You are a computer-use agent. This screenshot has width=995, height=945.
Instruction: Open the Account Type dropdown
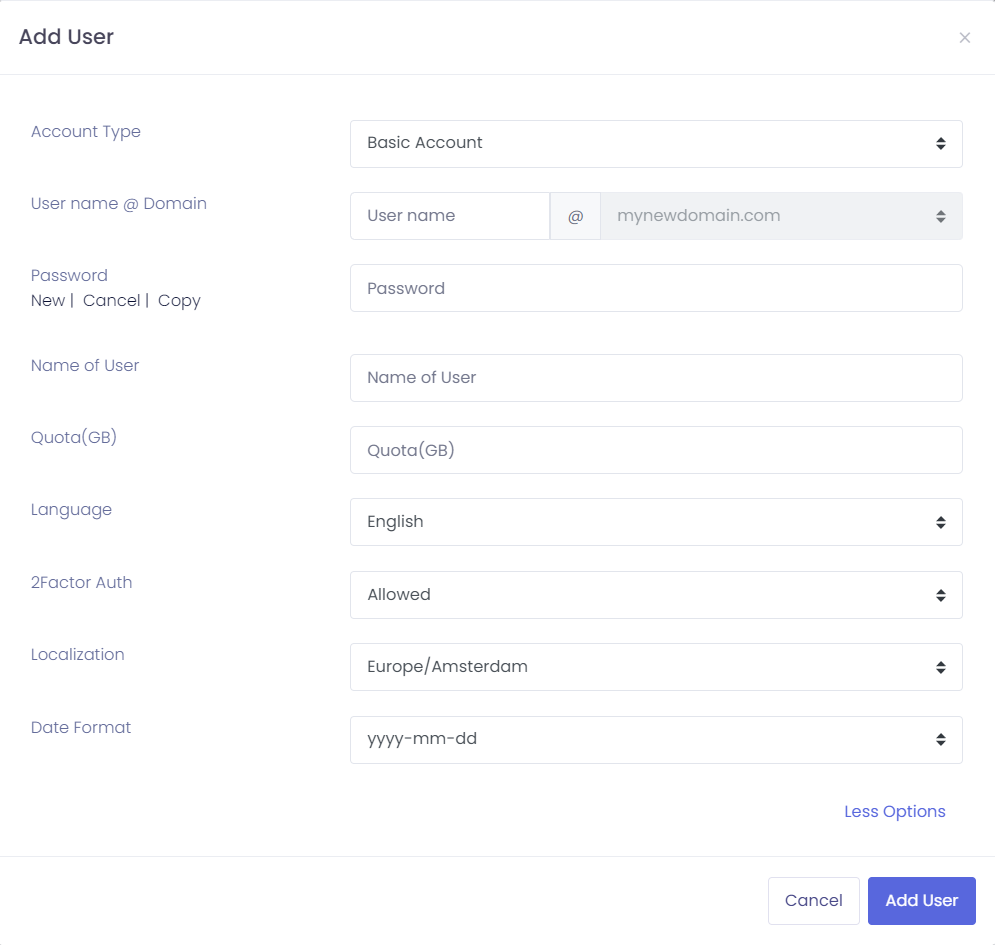pyautogui.click(x=656, y=144)
